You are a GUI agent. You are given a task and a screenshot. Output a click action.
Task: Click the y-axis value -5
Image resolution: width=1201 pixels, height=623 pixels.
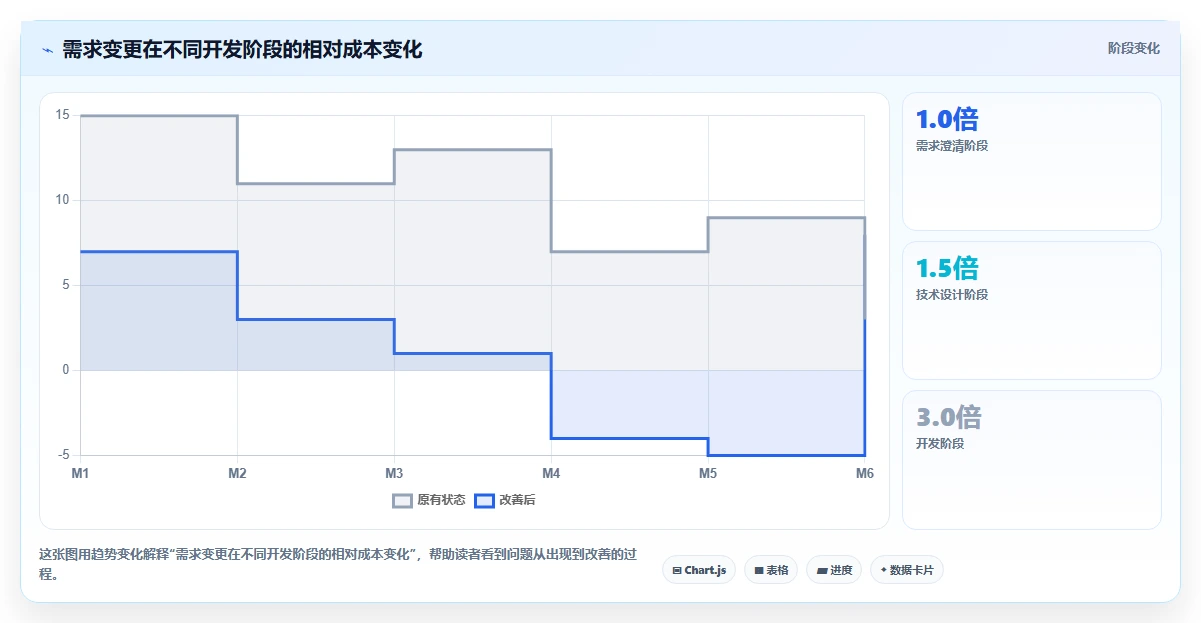click(x=63, y=455)
